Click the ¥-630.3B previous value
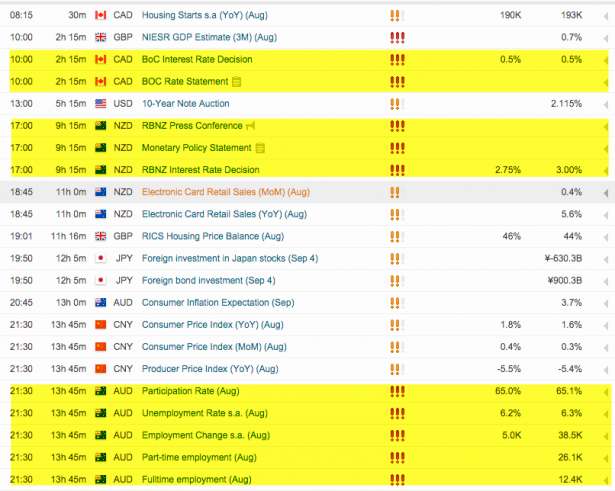 [563, 258]
